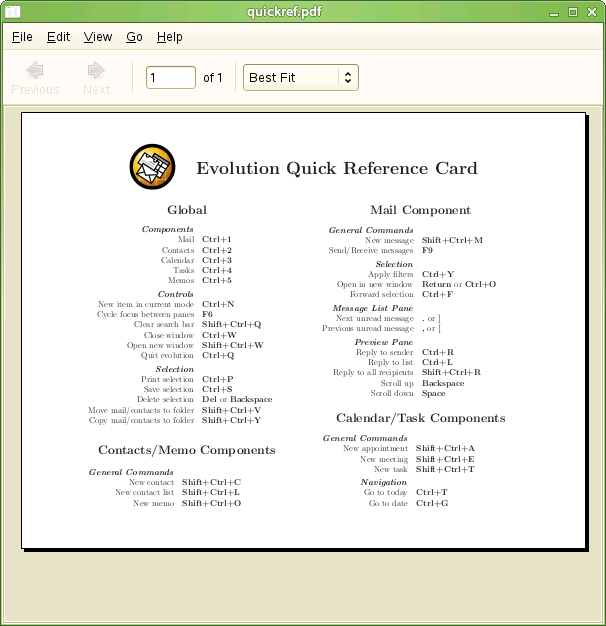606x626 pixels.
Task: Open the Go menu
Action: [x=135, y=37]
